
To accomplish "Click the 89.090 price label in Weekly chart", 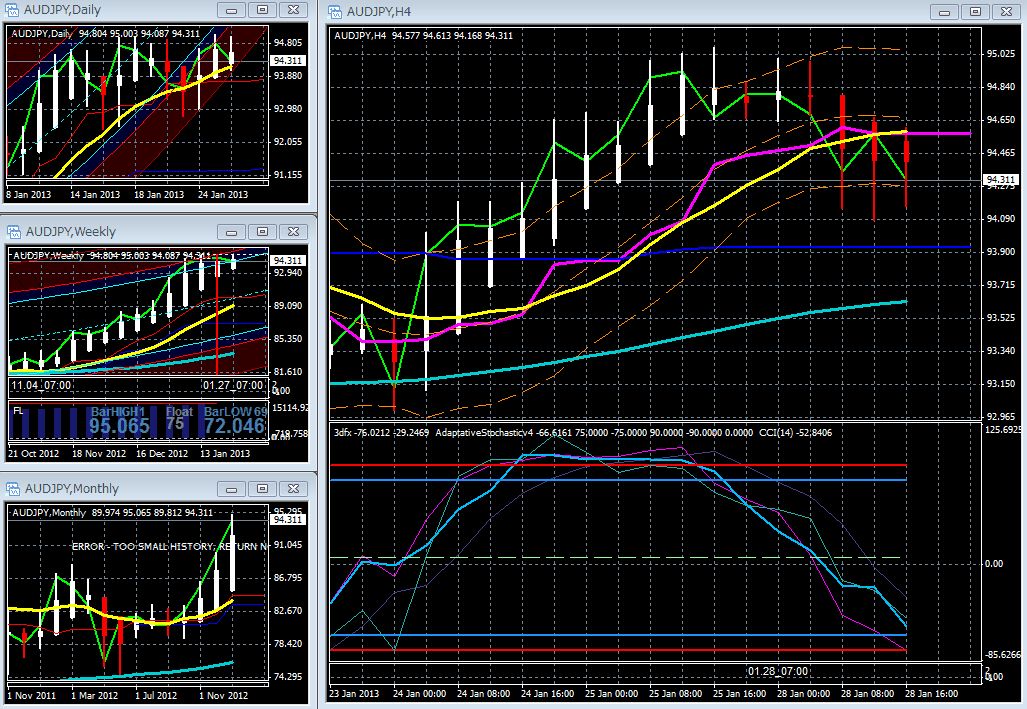I will click(x=288, y=306).
